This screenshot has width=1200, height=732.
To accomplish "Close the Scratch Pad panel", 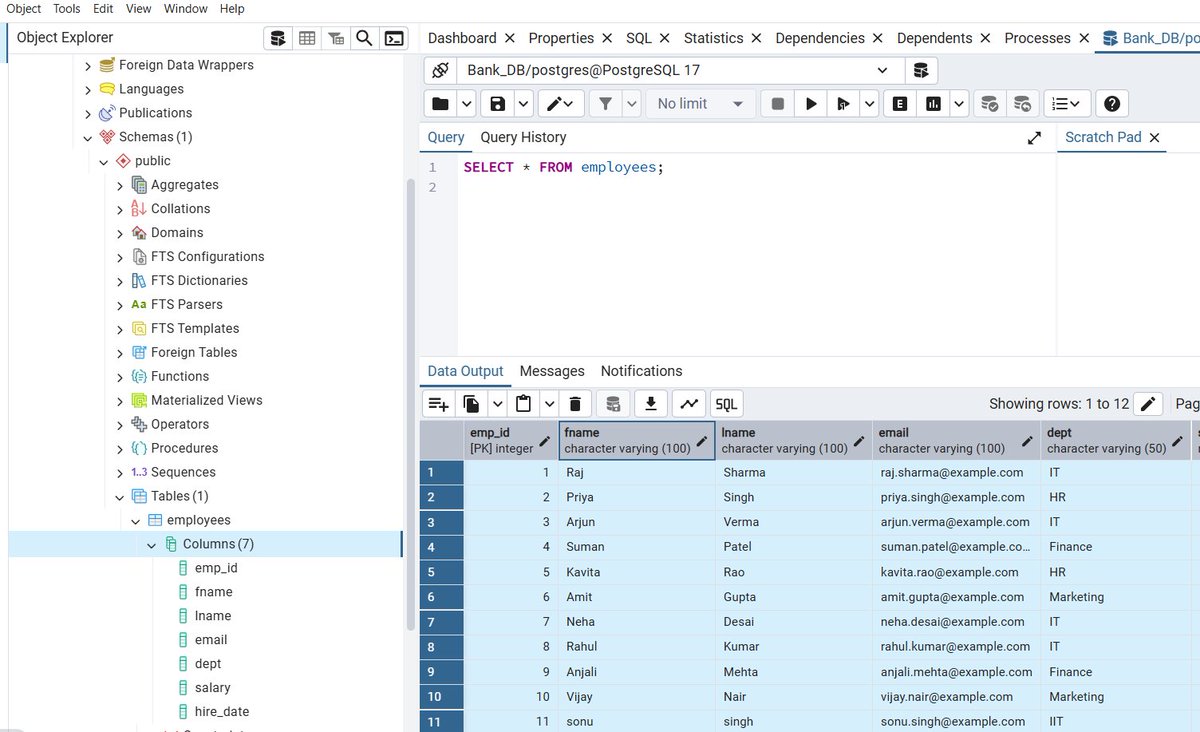I will point(1155,138).
